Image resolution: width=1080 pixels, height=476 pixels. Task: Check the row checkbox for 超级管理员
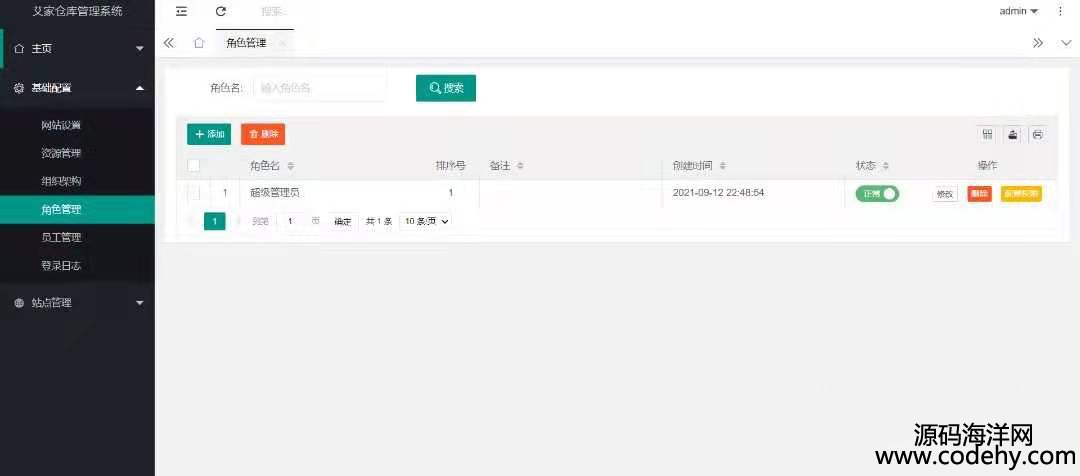pos(194,193)
